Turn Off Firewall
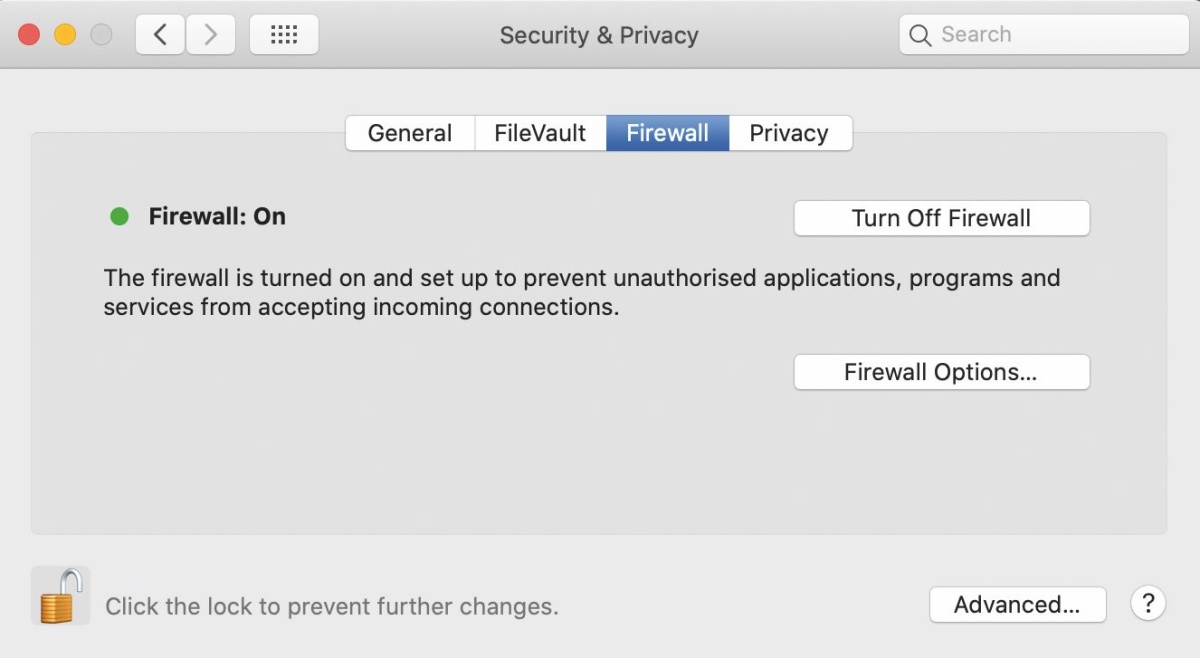1200x658 pixels. [x=941, y=218]
